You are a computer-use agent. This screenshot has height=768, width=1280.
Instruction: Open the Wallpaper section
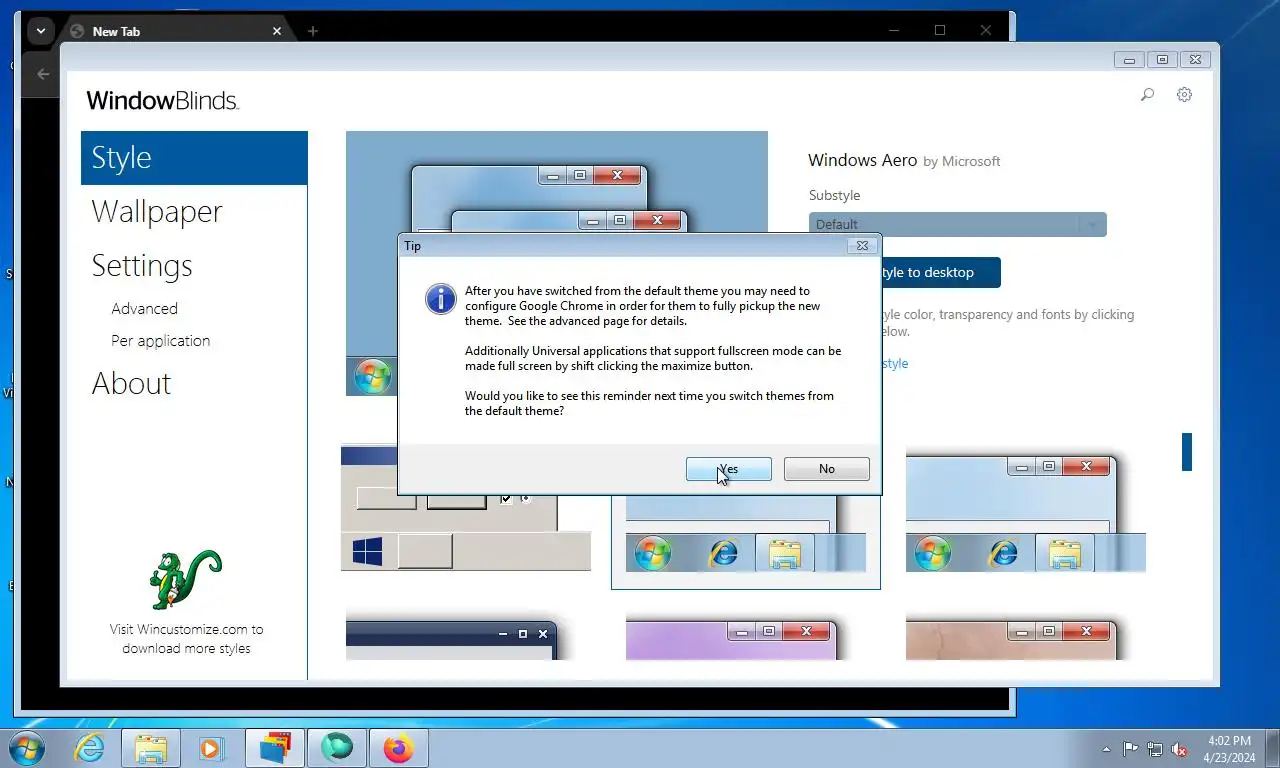[157, 212]
